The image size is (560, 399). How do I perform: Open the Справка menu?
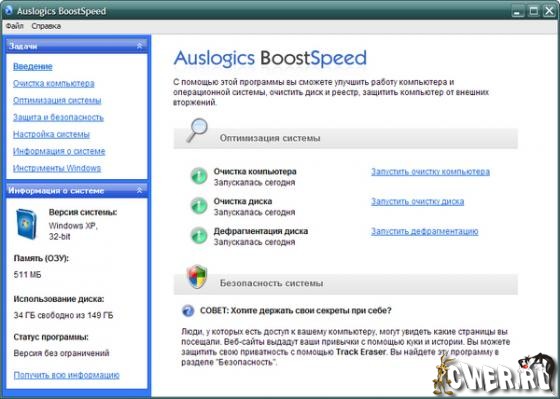[46, 26]
